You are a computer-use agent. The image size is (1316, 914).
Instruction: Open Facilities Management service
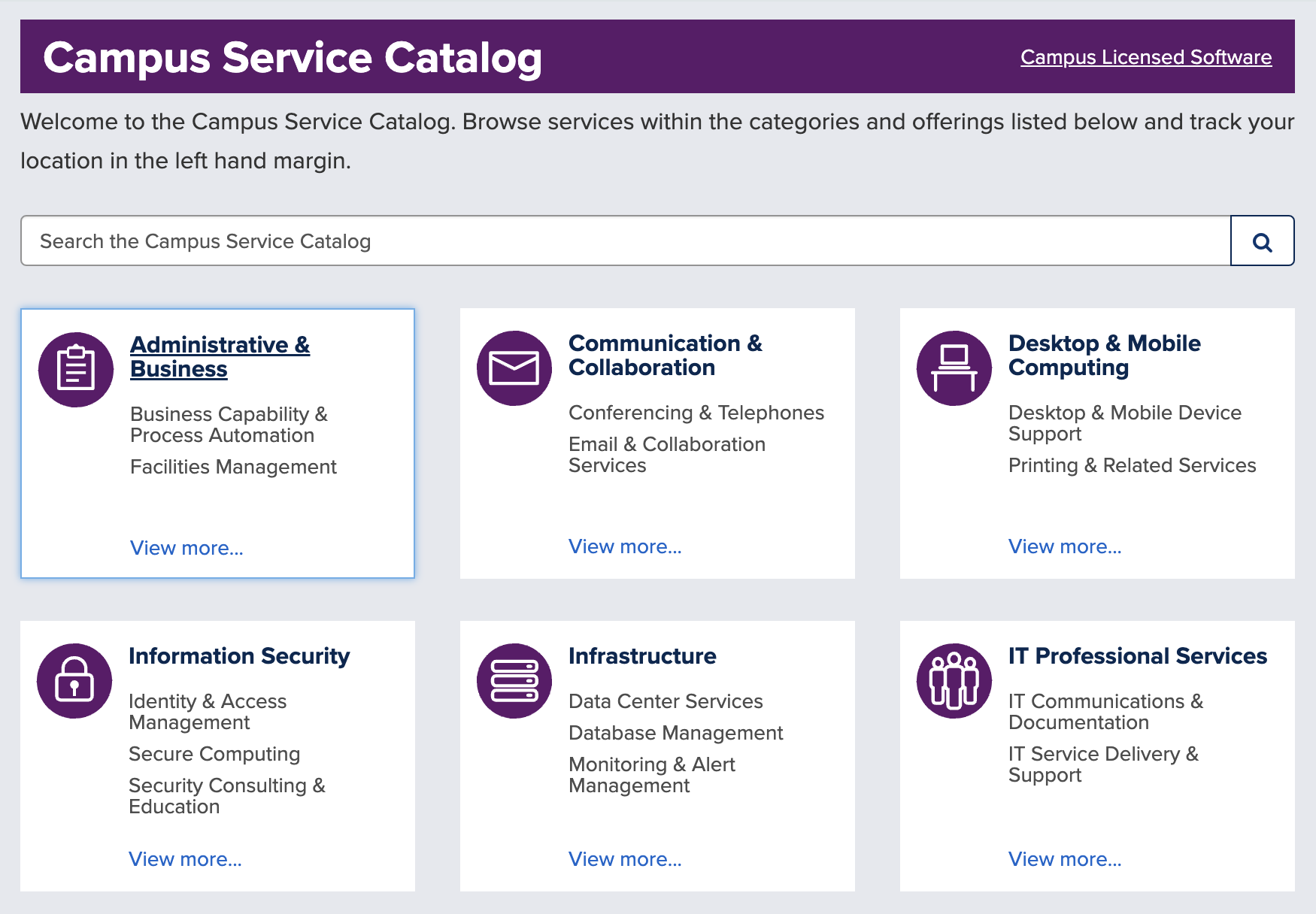coord(233,467)
